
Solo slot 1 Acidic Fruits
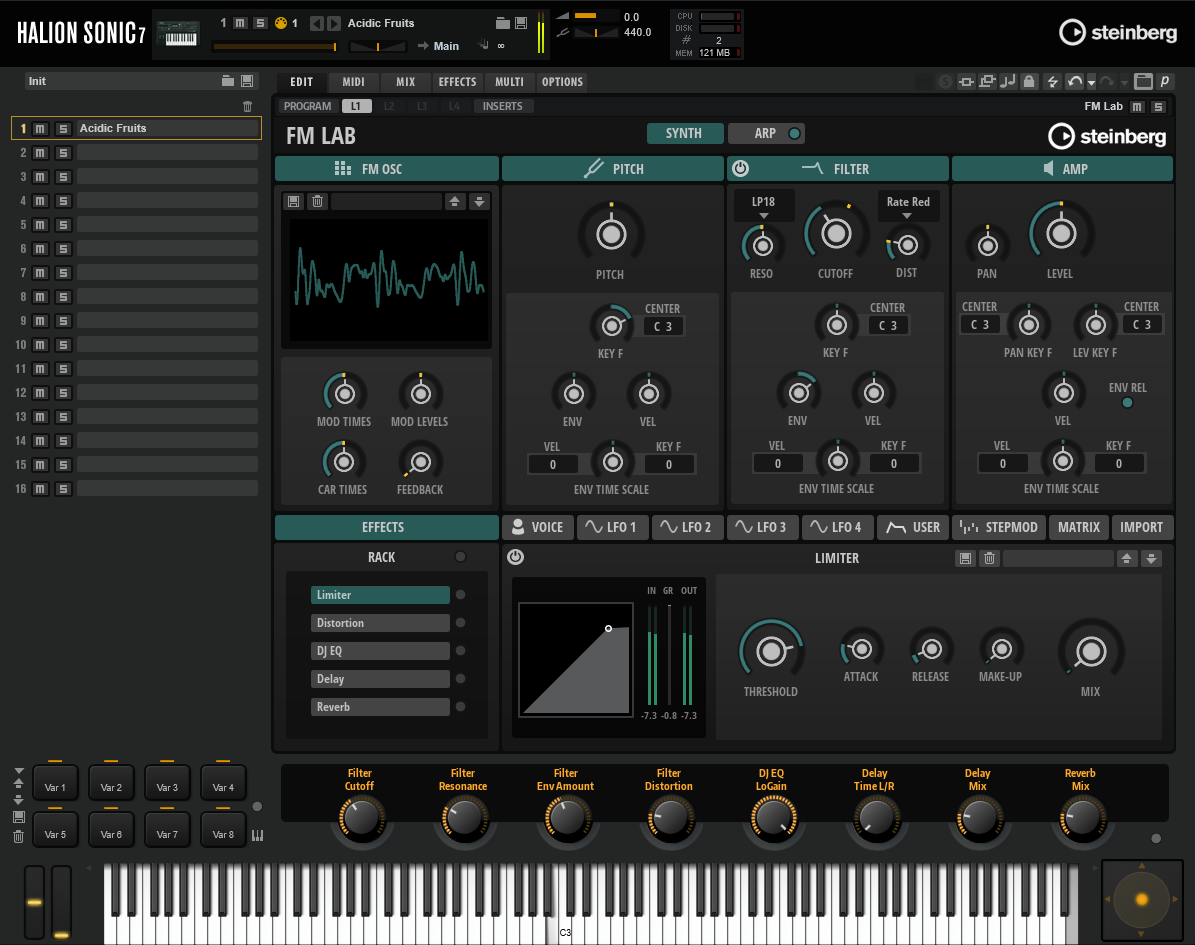pyautogui.click(x=63, y=129)
